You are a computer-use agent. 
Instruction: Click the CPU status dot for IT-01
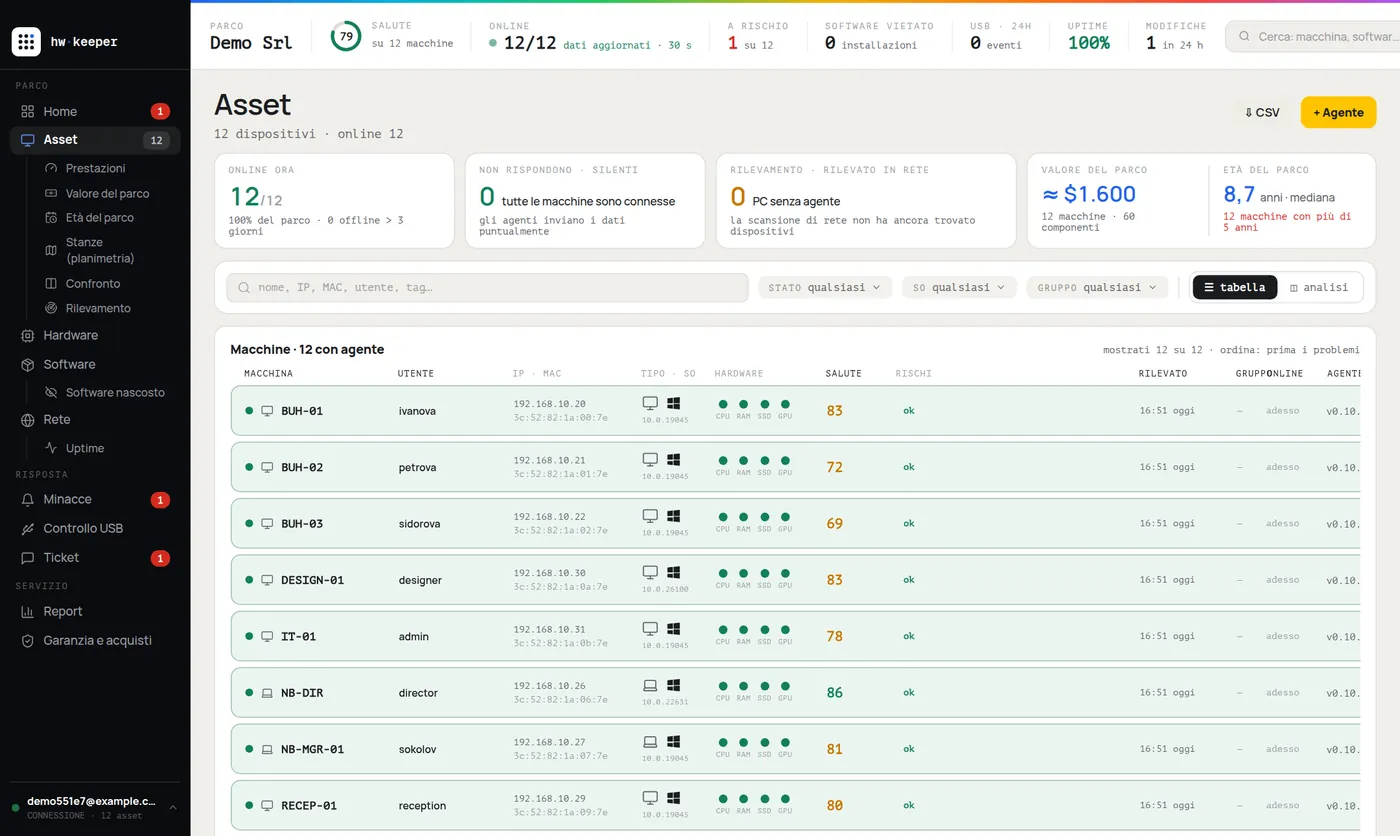722,630
